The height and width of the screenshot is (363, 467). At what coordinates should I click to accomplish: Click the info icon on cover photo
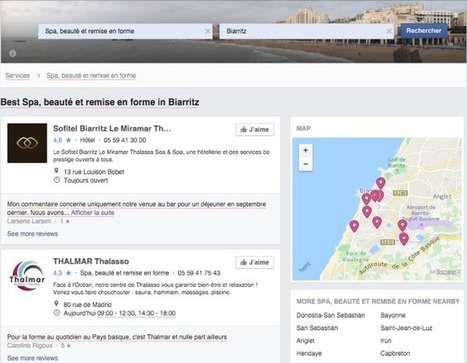[13, 53]
